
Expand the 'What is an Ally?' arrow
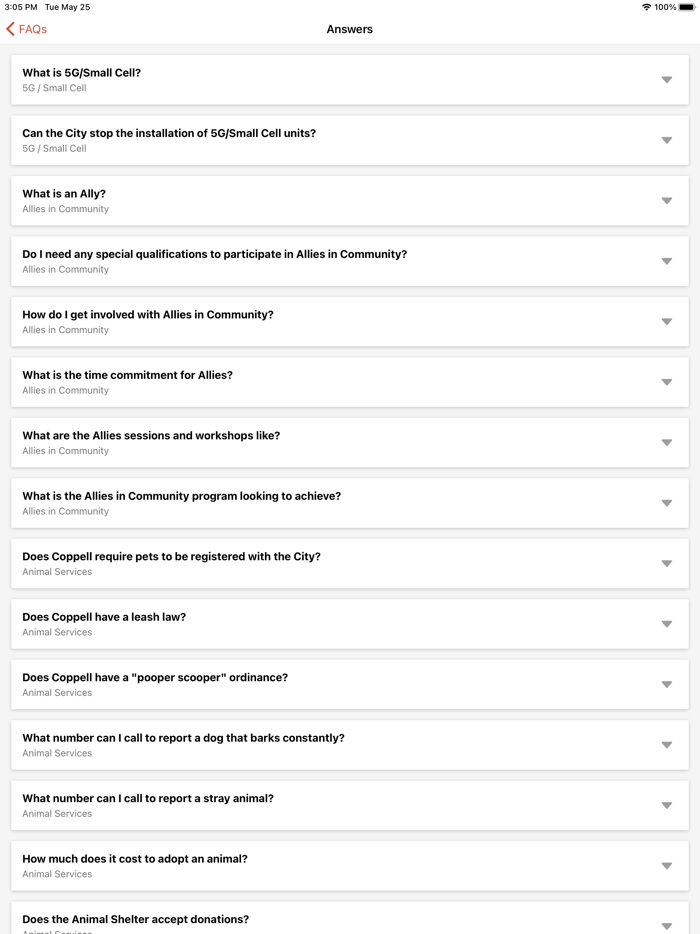(x=666, y=201)
